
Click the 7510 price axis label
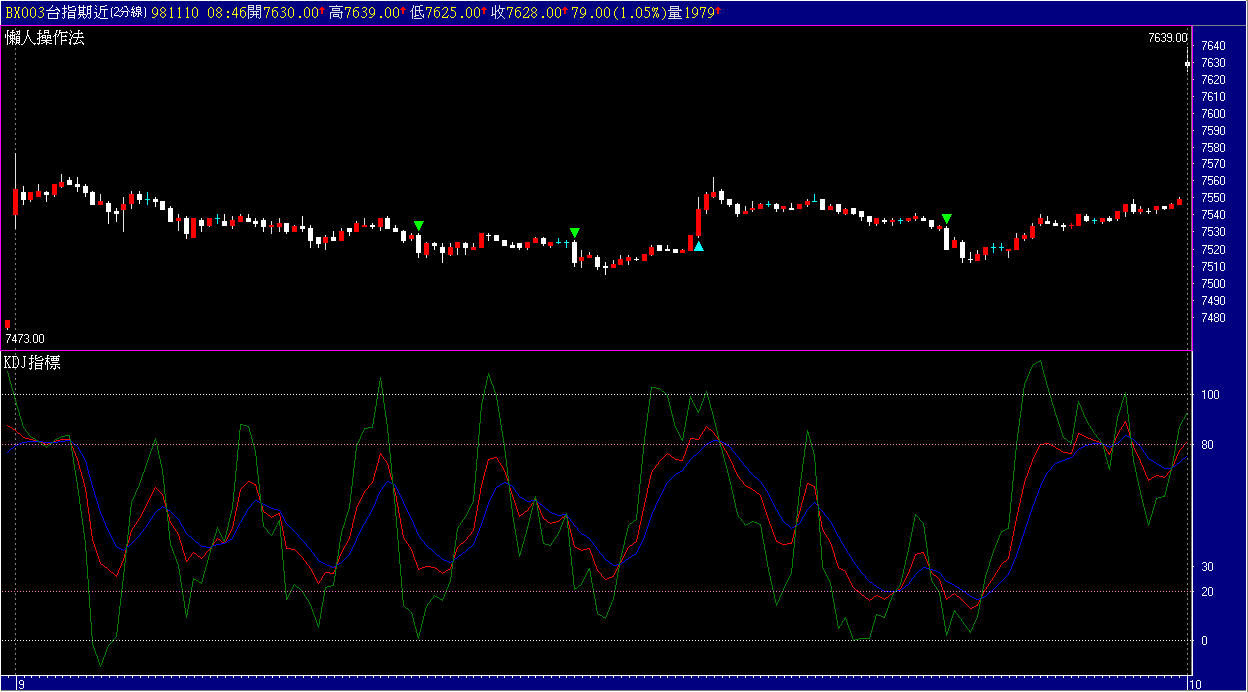(x=1213, y=267)
